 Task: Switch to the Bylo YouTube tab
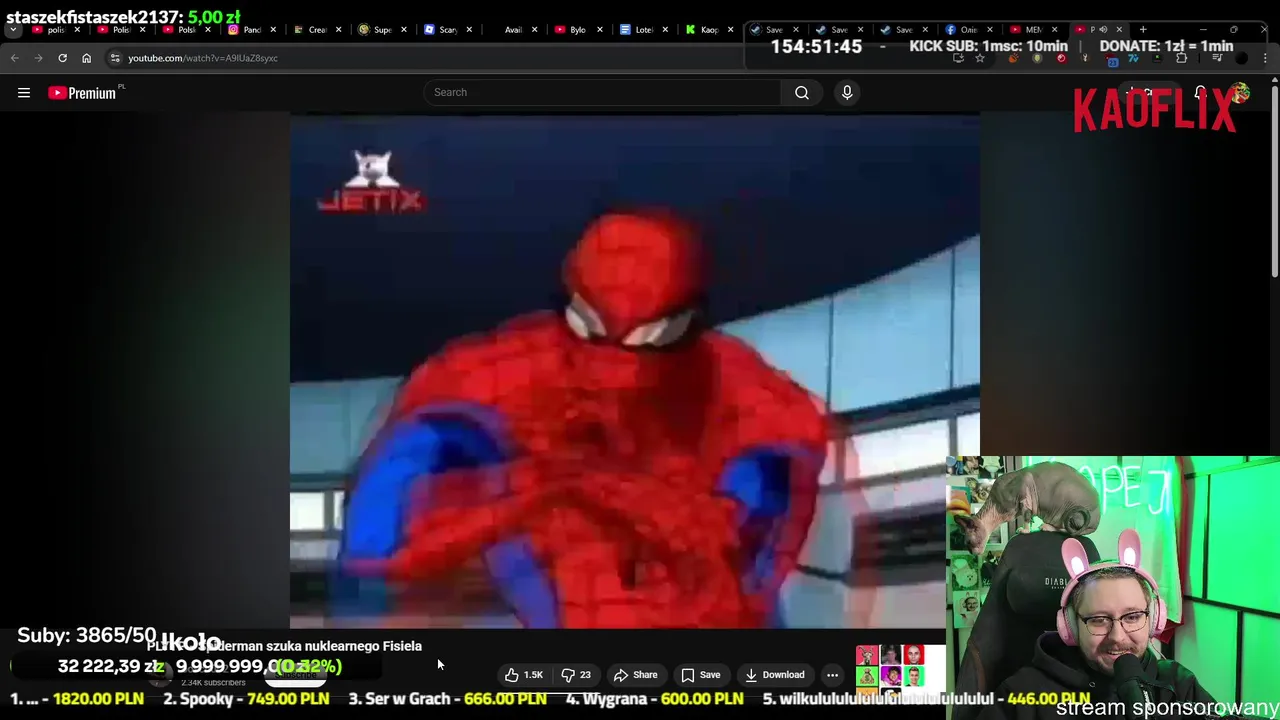(x=576, y=30)
